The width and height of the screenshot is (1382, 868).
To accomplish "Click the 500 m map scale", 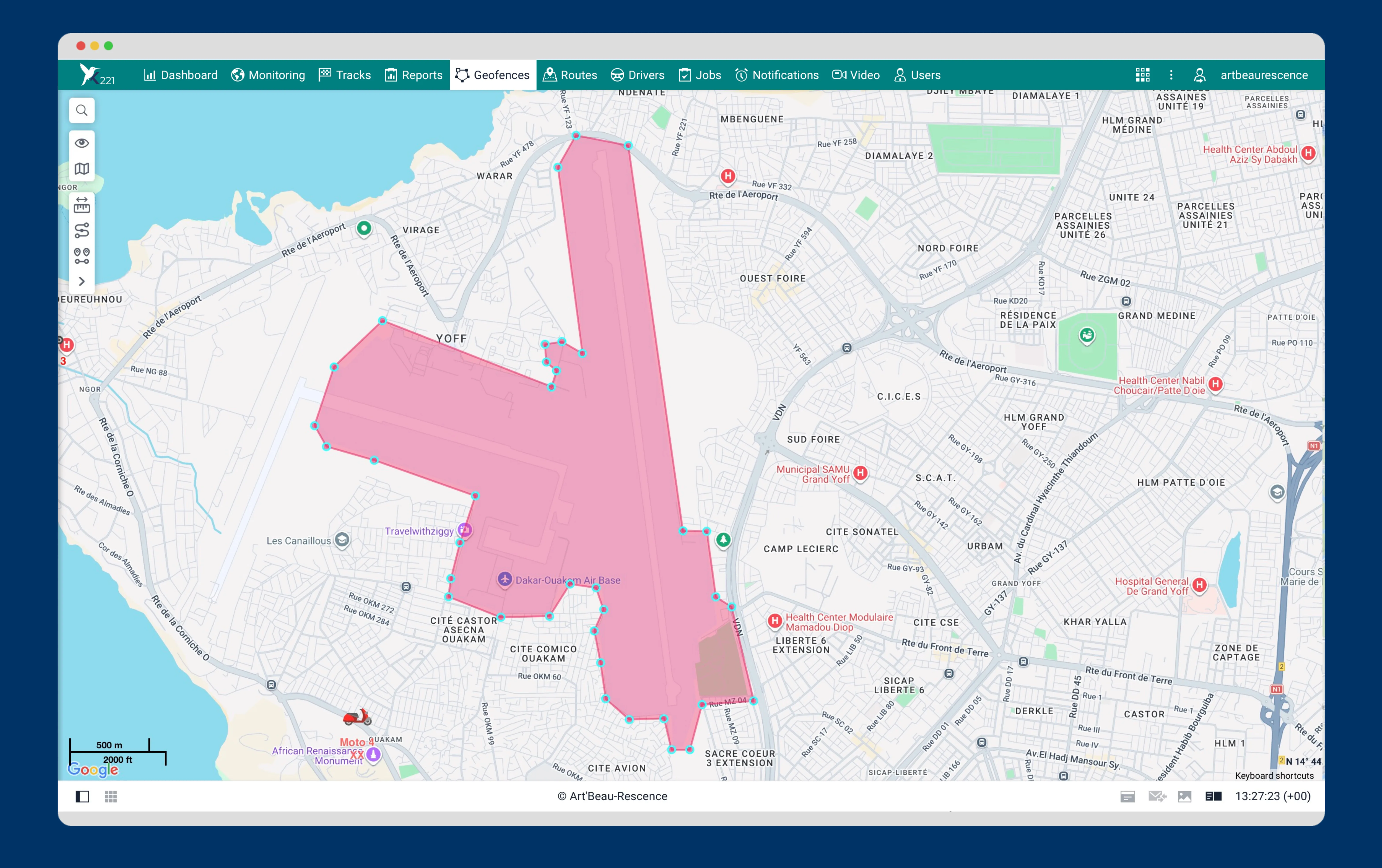I will point(109,745).
